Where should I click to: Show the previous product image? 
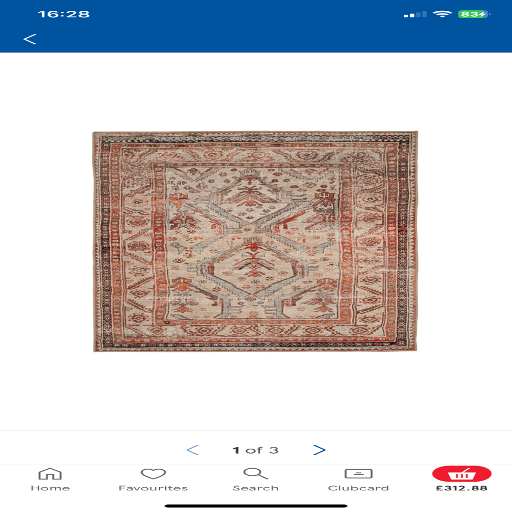click(x=193, y=450)
